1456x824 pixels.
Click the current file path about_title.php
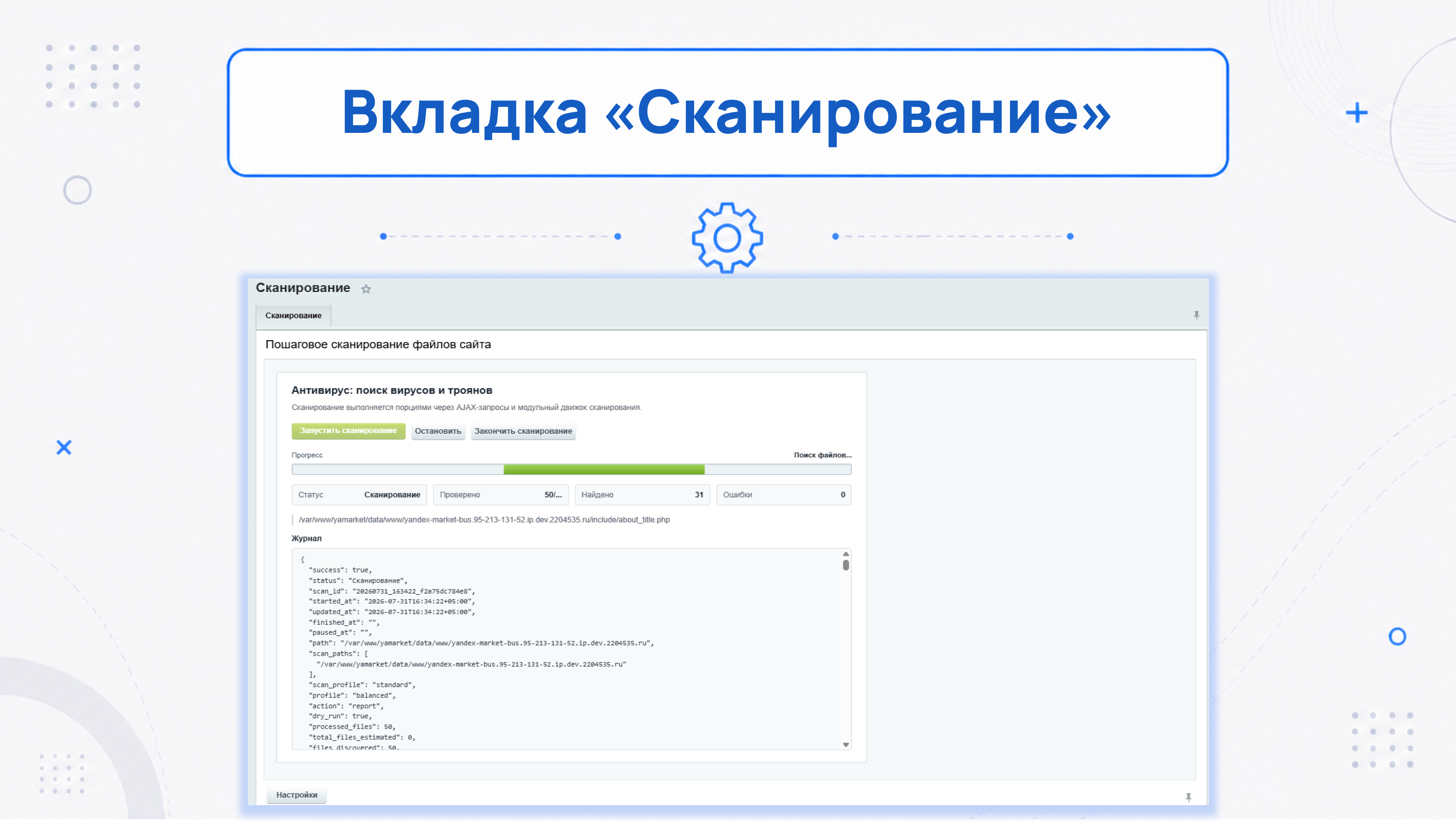pyautogui.click(x=484, y=520)
